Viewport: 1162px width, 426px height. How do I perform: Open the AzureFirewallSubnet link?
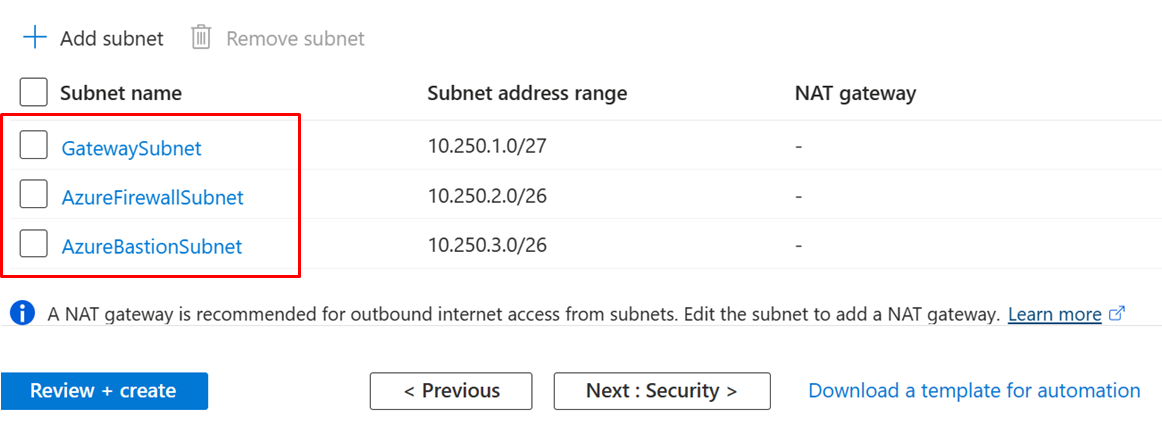[x=152, y=197]
